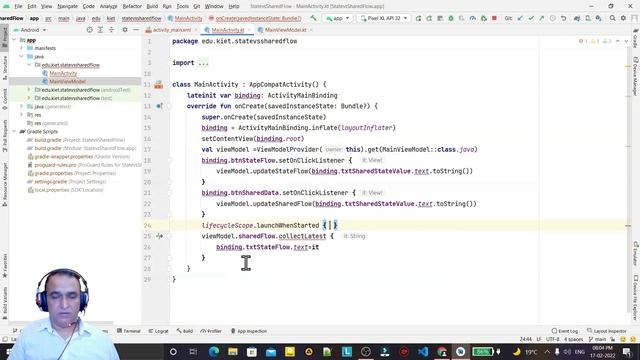Screen dimensions: 640x360
Task: Click the override gutter icon on line 13
Action: coord(159,106)
